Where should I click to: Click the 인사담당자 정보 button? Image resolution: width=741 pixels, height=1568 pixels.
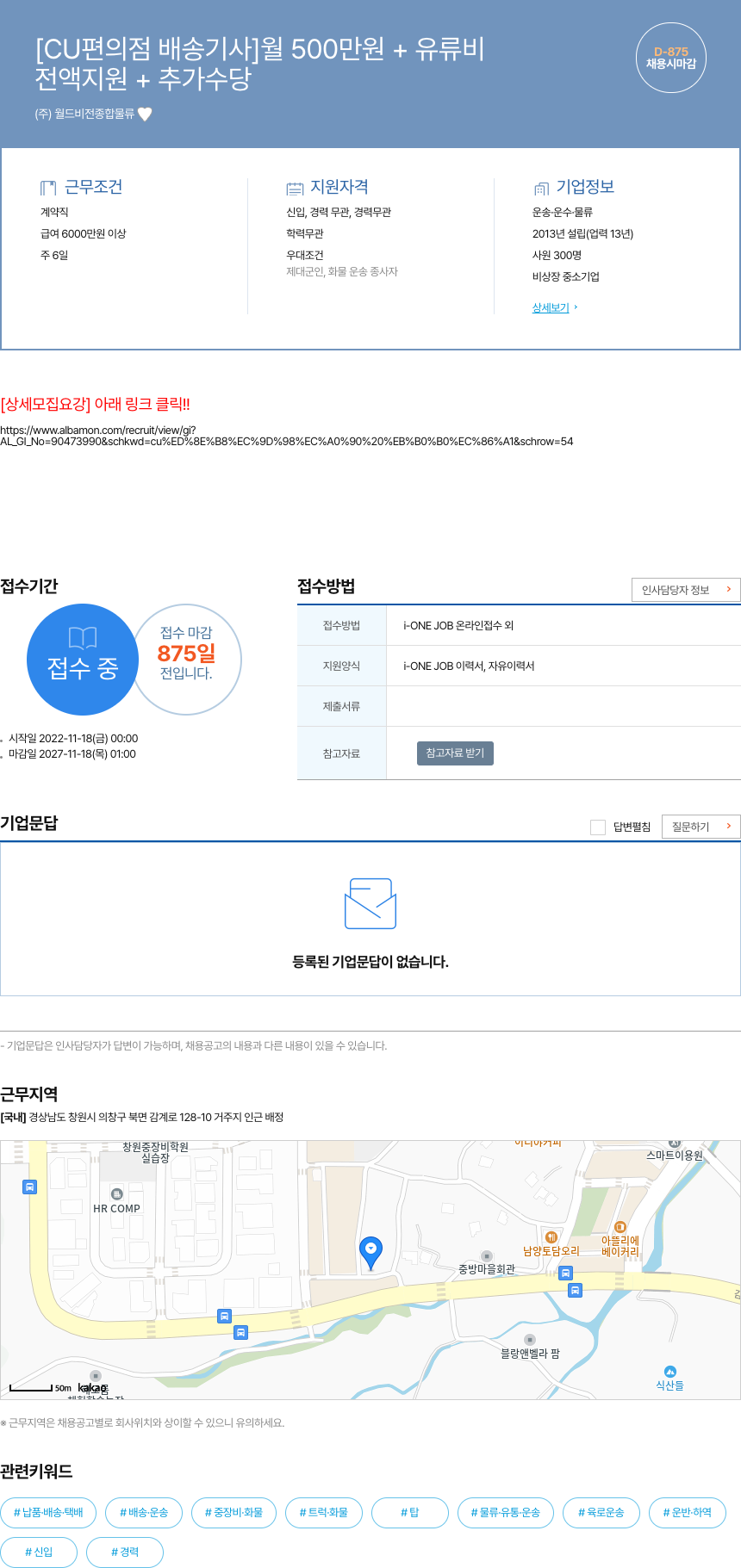[x=686, y=590]
